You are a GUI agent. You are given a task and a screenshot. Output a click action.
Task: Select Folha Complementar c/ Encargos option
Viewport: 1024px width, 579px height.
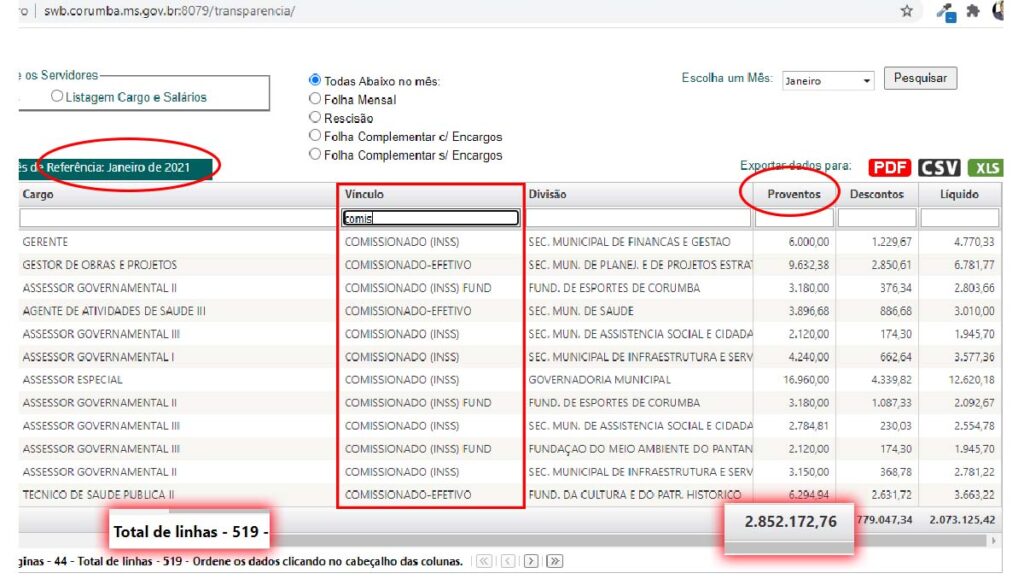[x=315, y=135]
